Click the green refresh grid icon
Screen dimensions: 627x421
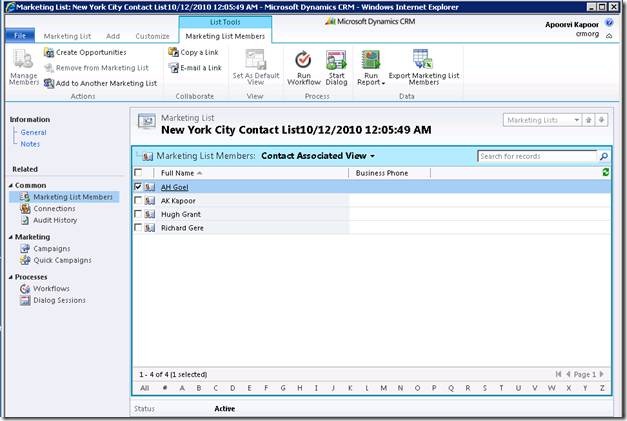[x=606, y=173]
